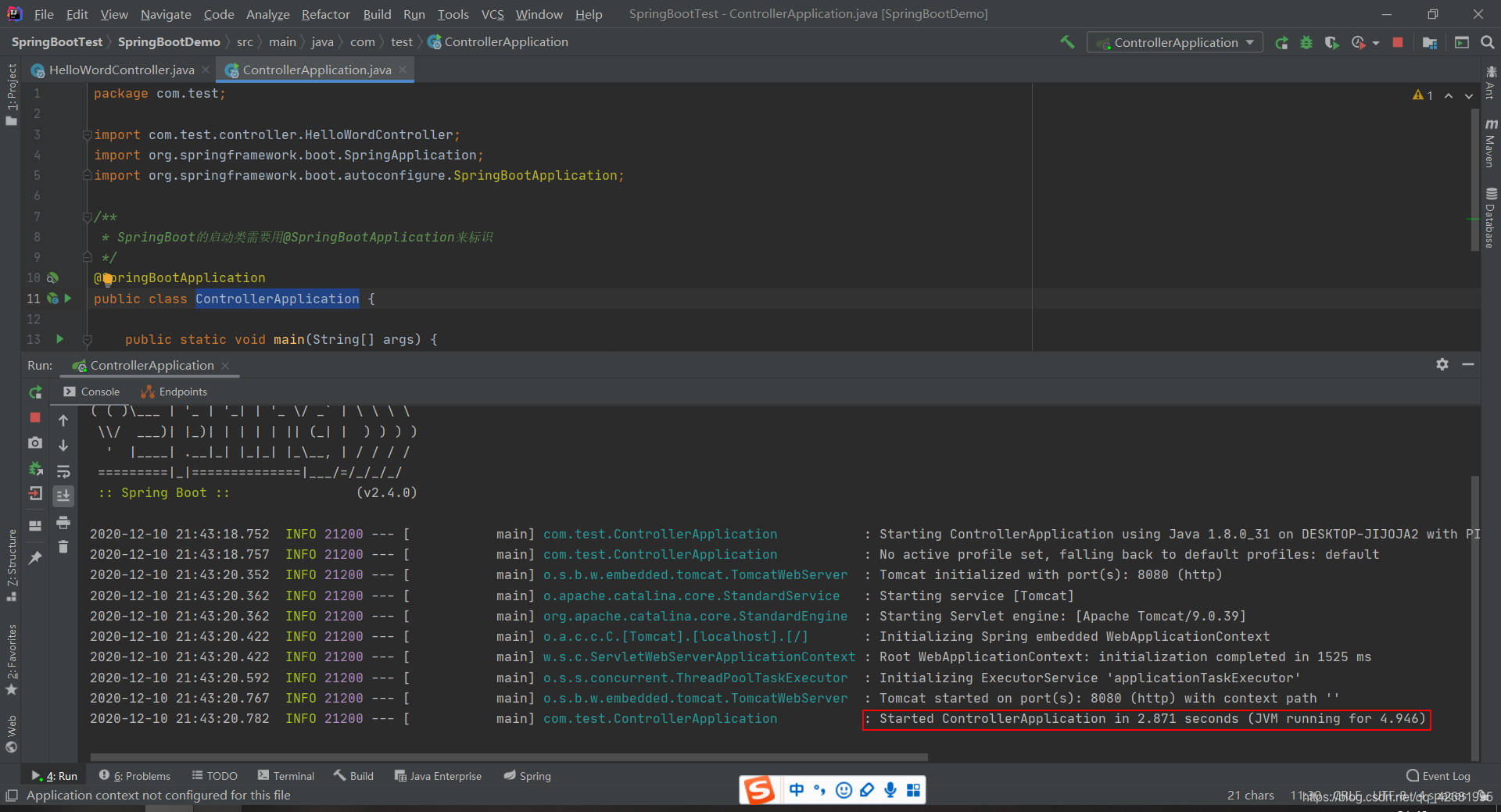
Task: Open Spring tool window
Action: click(527, 776)
